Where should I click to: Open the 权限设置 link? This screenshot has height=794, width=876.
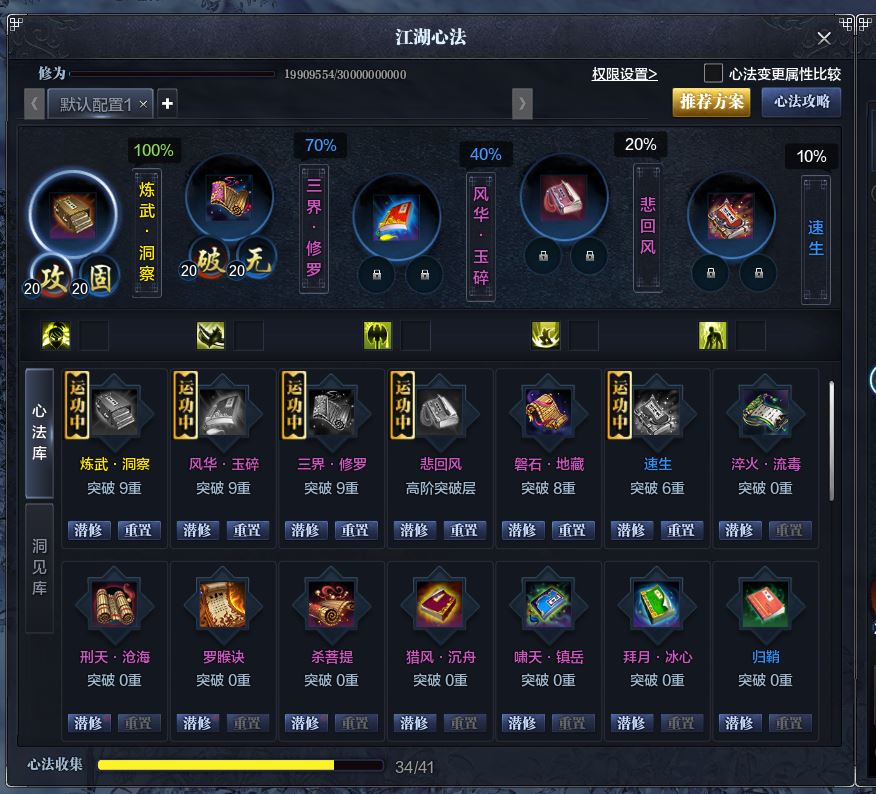(x=625, y=74)
